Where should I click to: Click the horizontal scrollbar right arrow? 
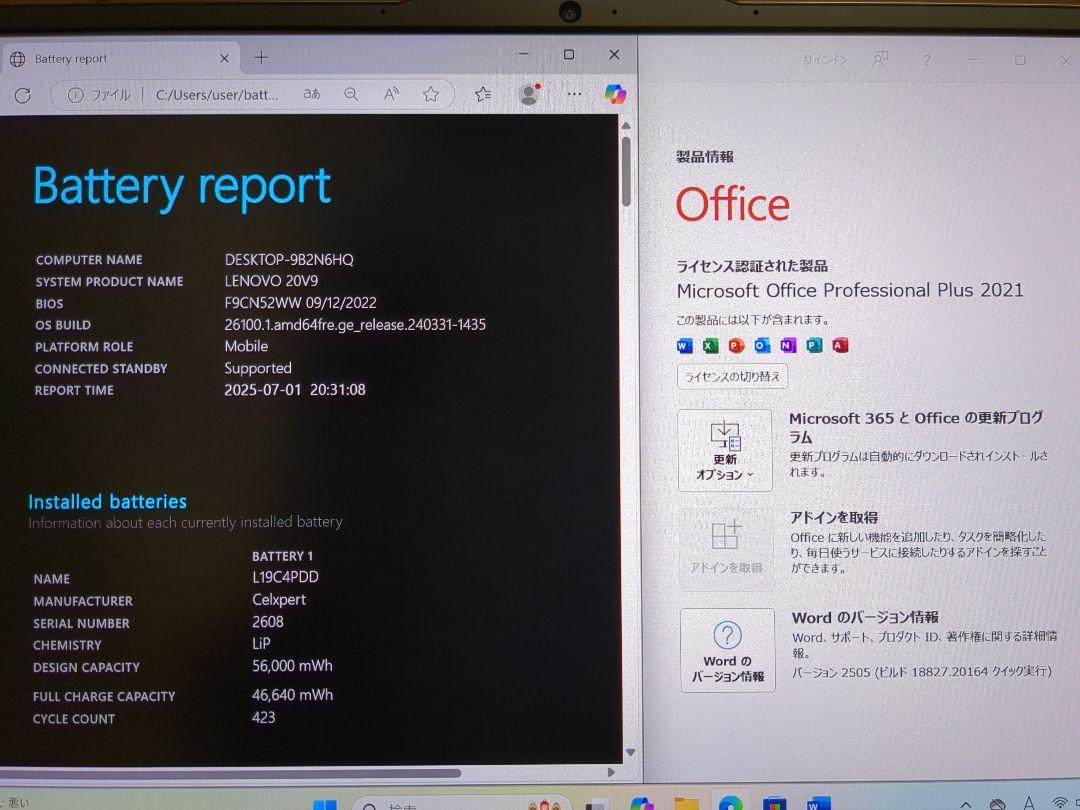611,773
